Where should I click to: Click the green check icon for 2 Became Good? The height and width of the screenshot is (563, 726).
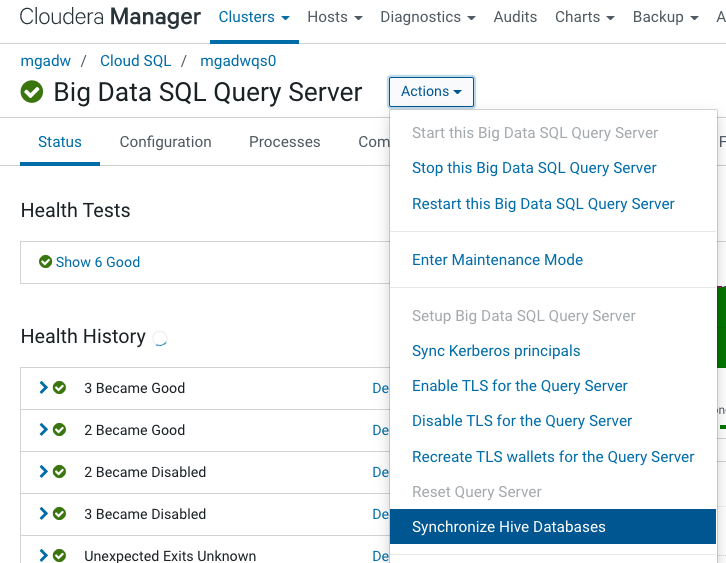(59, 430)
